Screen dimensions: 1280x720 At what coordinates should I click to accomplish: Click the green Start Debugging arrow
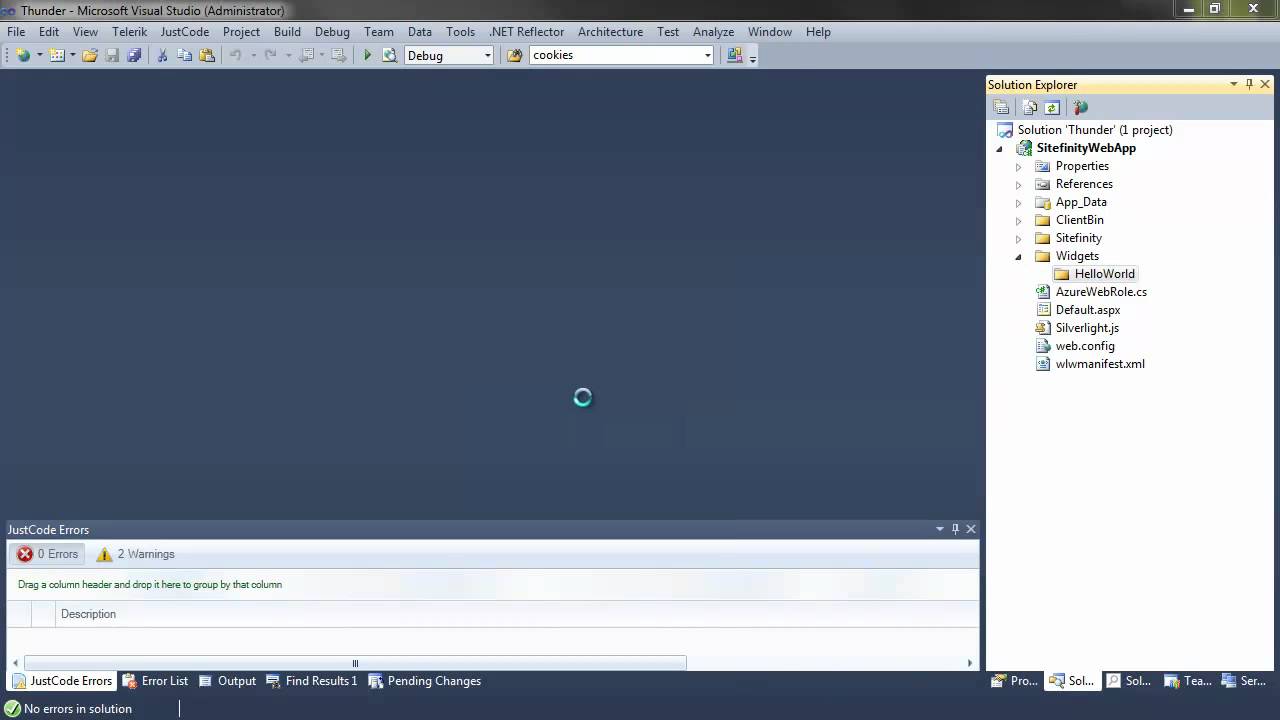point(367,55)
